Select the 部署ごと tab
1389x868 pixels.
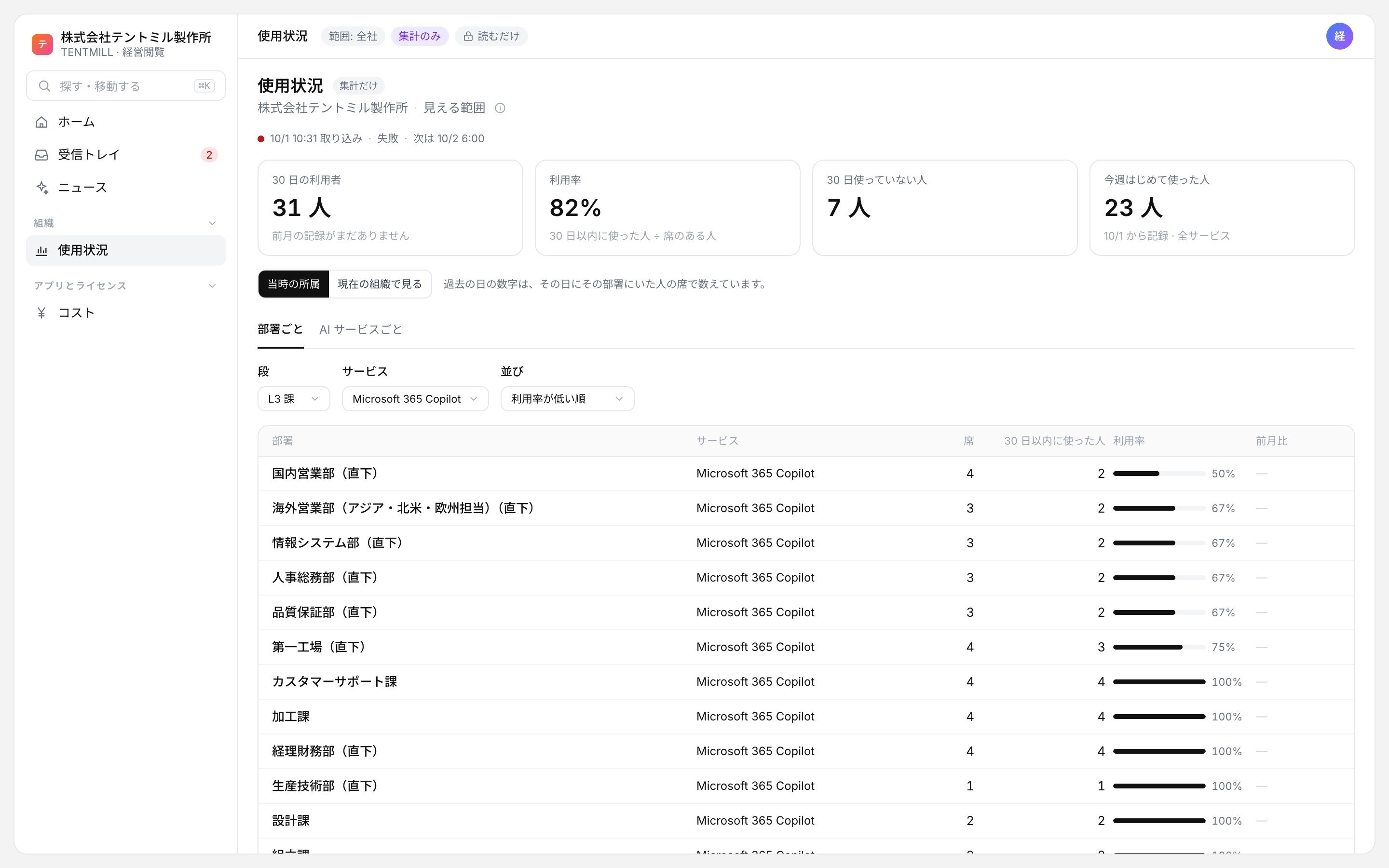pyautogui.click(x=280, y=329)
